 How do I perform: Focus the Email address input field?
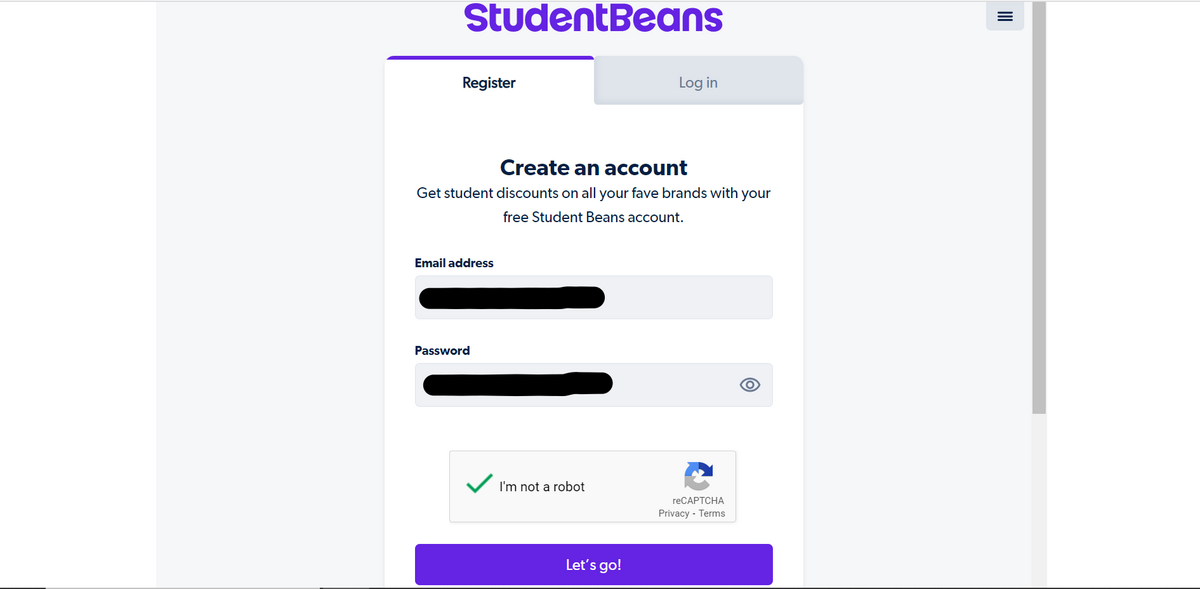point(594,297)
